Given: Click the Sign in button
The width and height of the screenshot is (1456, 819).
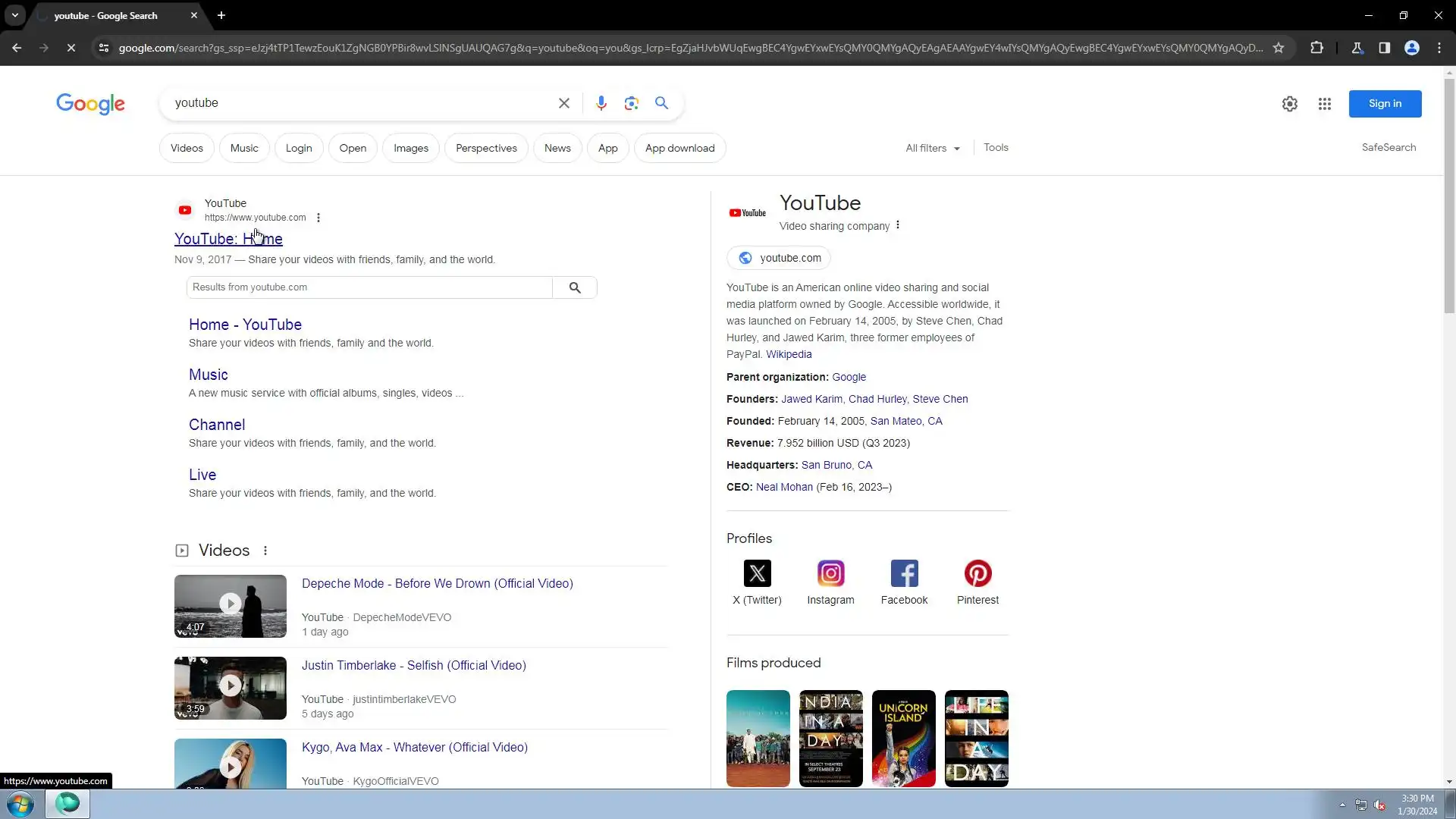Looking at the screenshot, I should 1384,104.
